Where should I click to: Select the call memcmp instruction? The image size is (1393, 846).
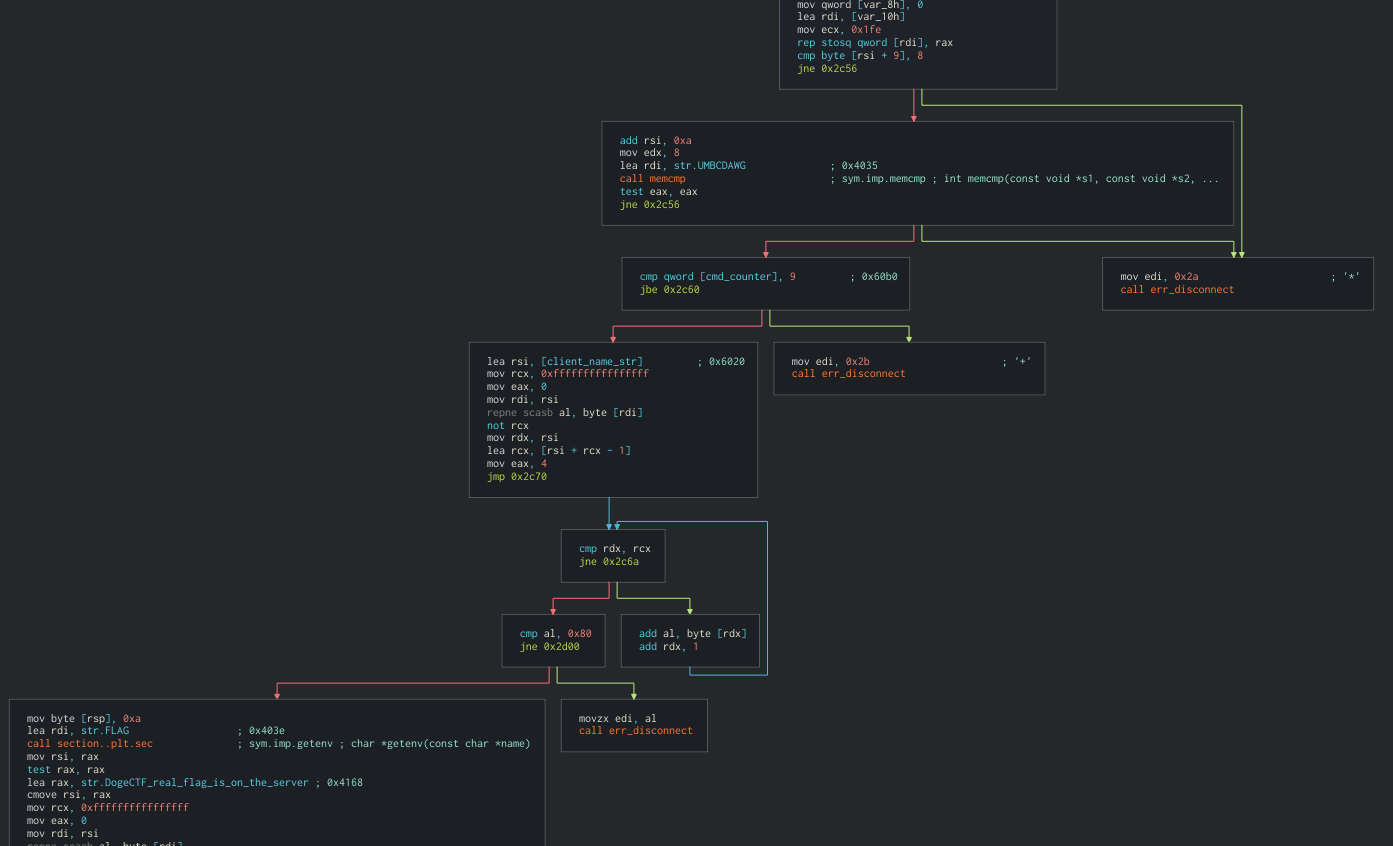click(x=652, y=178)
